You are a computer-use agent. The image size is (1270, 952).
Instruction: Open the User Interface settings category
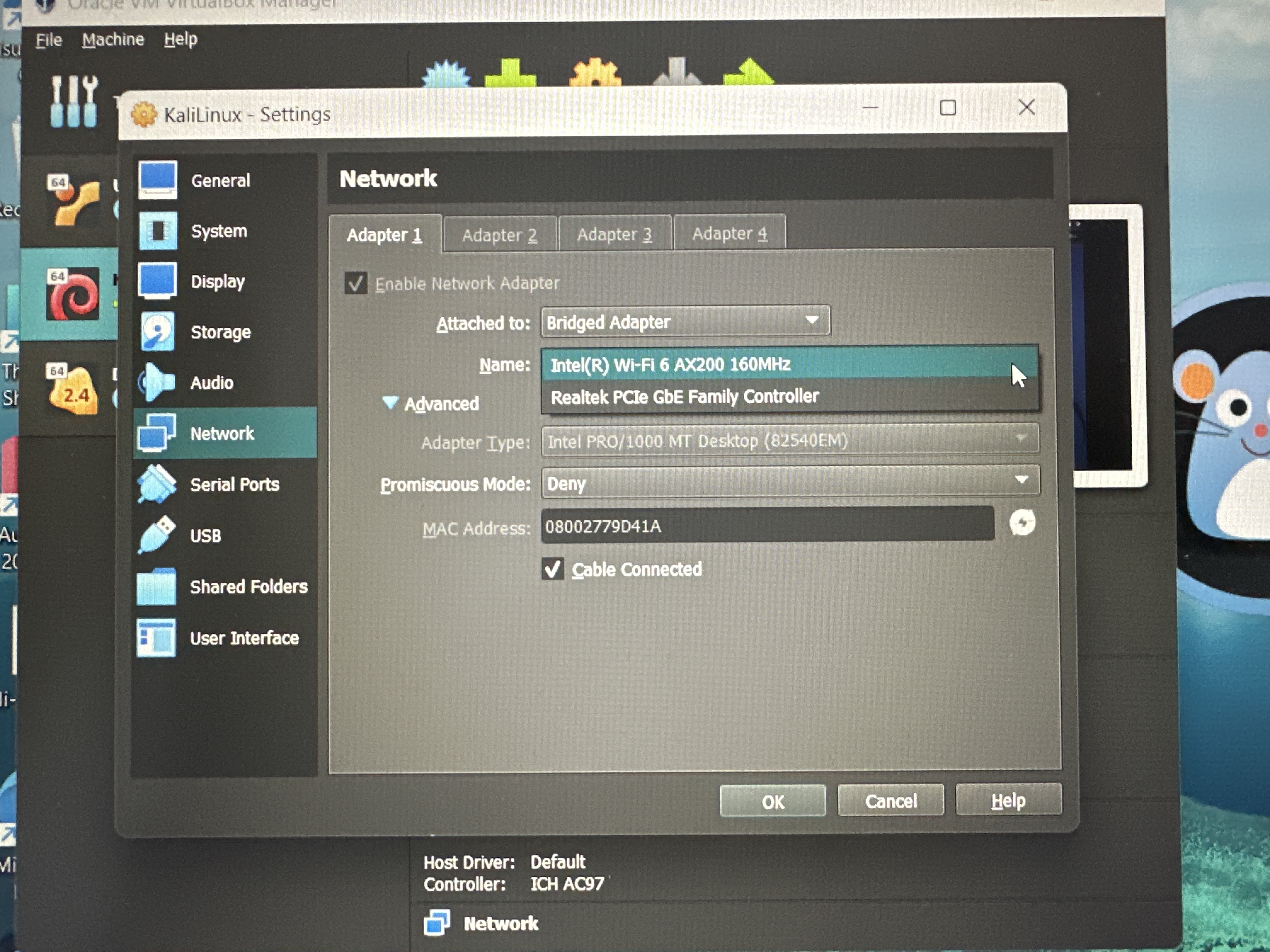224,637
